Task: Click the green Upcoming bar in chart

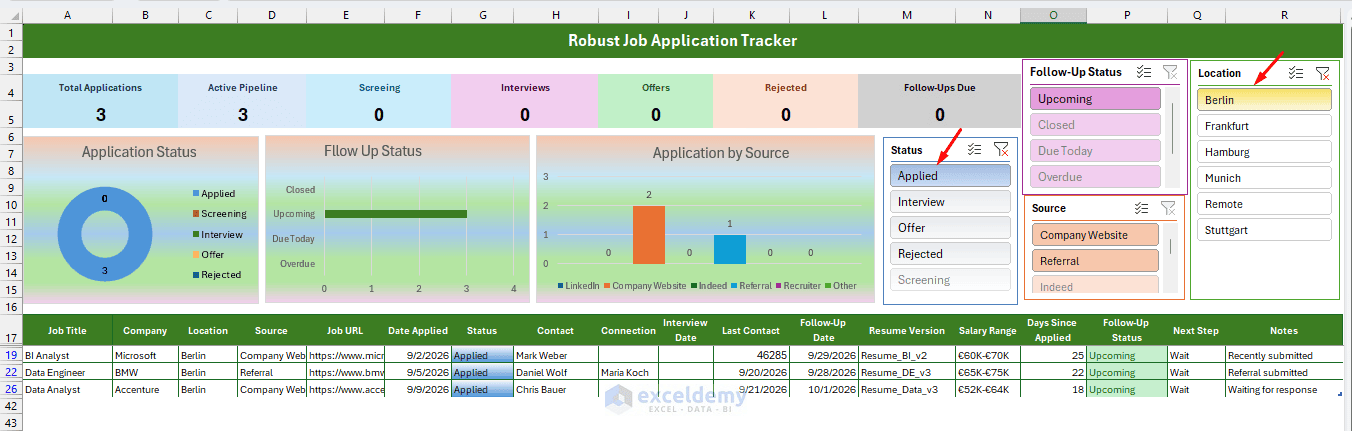Action: pyautogui.click(x=395, y=214)
